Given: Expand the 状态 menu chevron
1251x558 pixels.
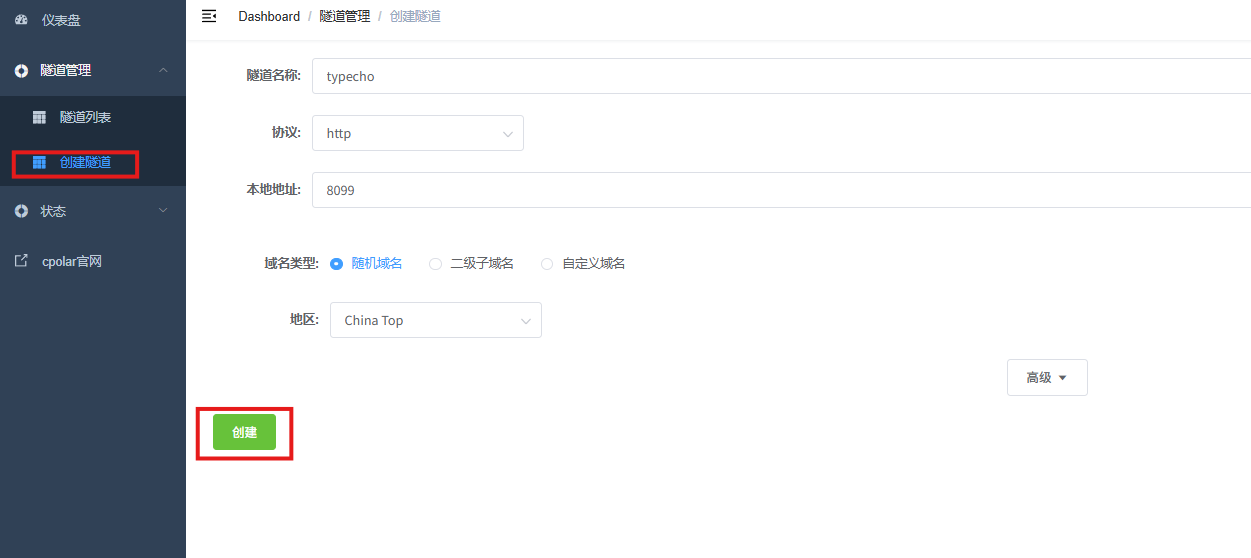Looking at the screenshot, I should (x=164, y=211).
